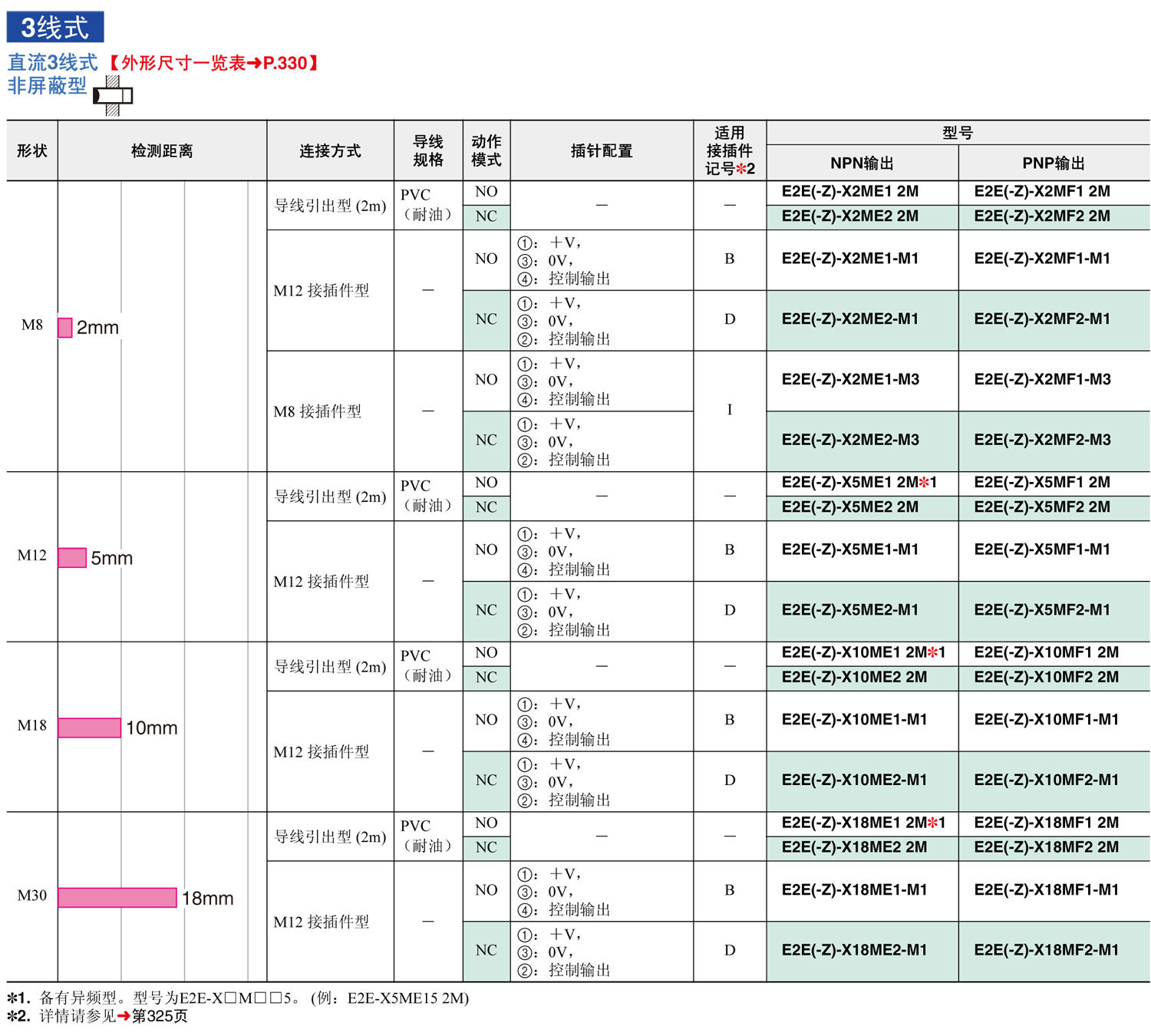
Task: Click model E2E(-Z)-X10MF2 2M
Action: click(x=1047, y=678)
